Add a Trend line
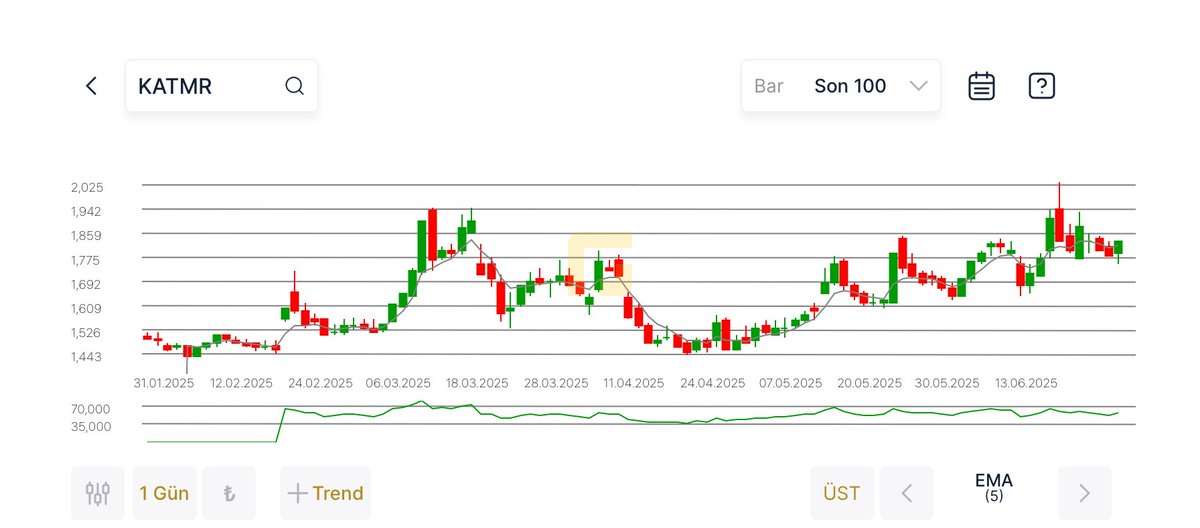The height and width of the screenshot is (528, 1200). (325, 493)
